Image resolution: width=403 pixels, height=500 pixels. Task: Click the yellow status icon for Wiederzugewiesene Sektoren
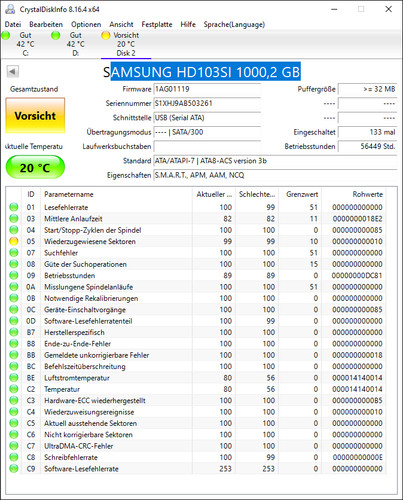(x=14, y=241)
